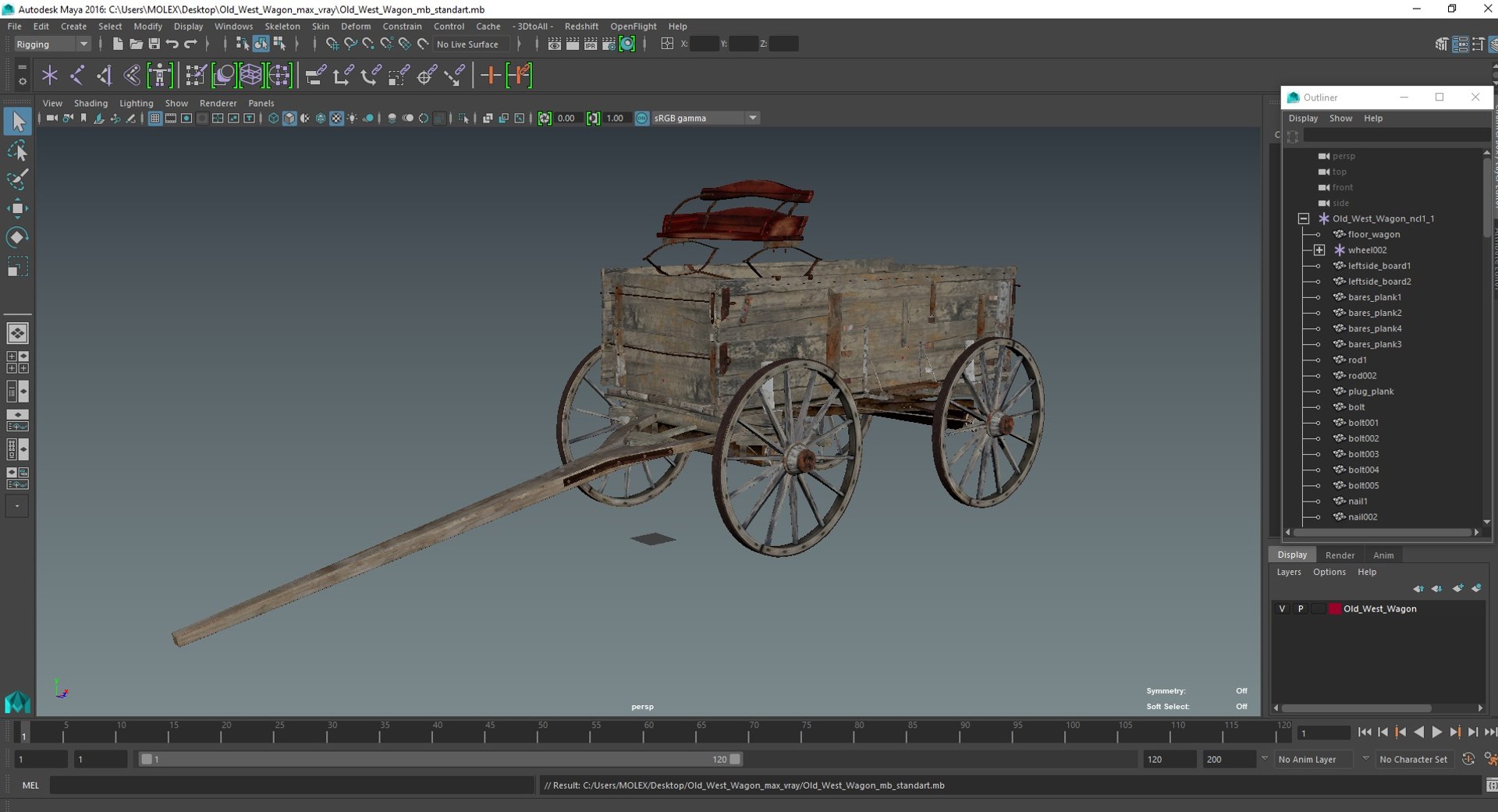Open the Rigging menu set dropdown
Image resolution: width=1498 pixels, height=812 pixels.
(x=52, y=44)
